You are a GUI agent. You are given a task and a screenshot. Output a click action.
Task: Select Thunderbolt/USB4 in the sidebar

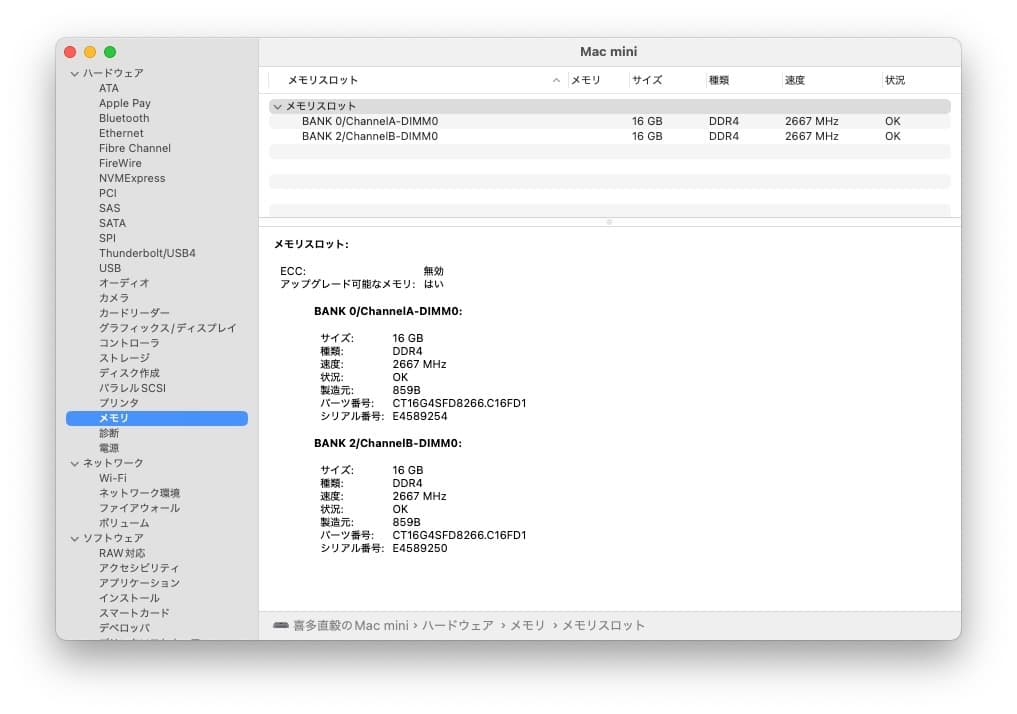[149, 252]
